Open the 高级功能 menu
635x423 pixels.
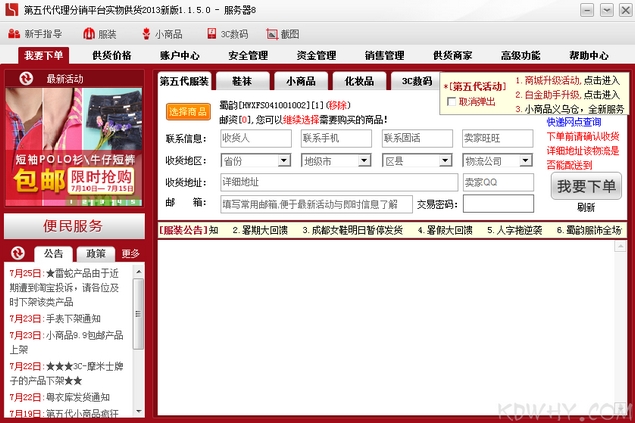click(520, 55)
